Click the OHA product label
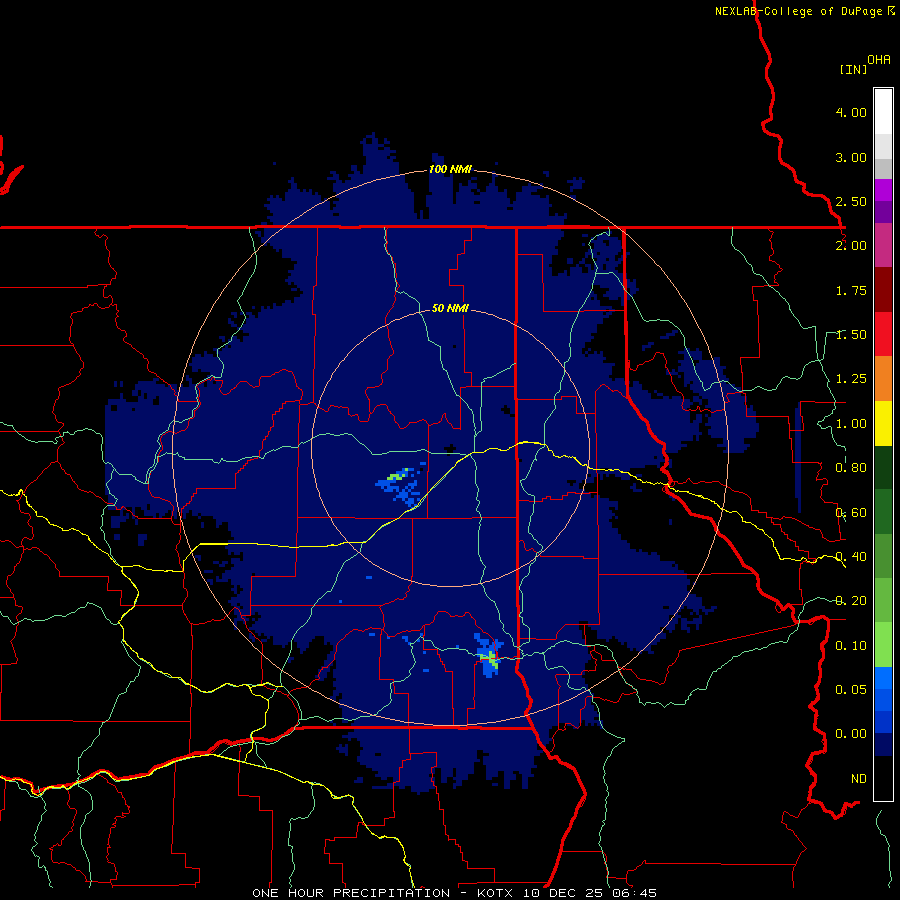900x900 pixels. point(879,60)
